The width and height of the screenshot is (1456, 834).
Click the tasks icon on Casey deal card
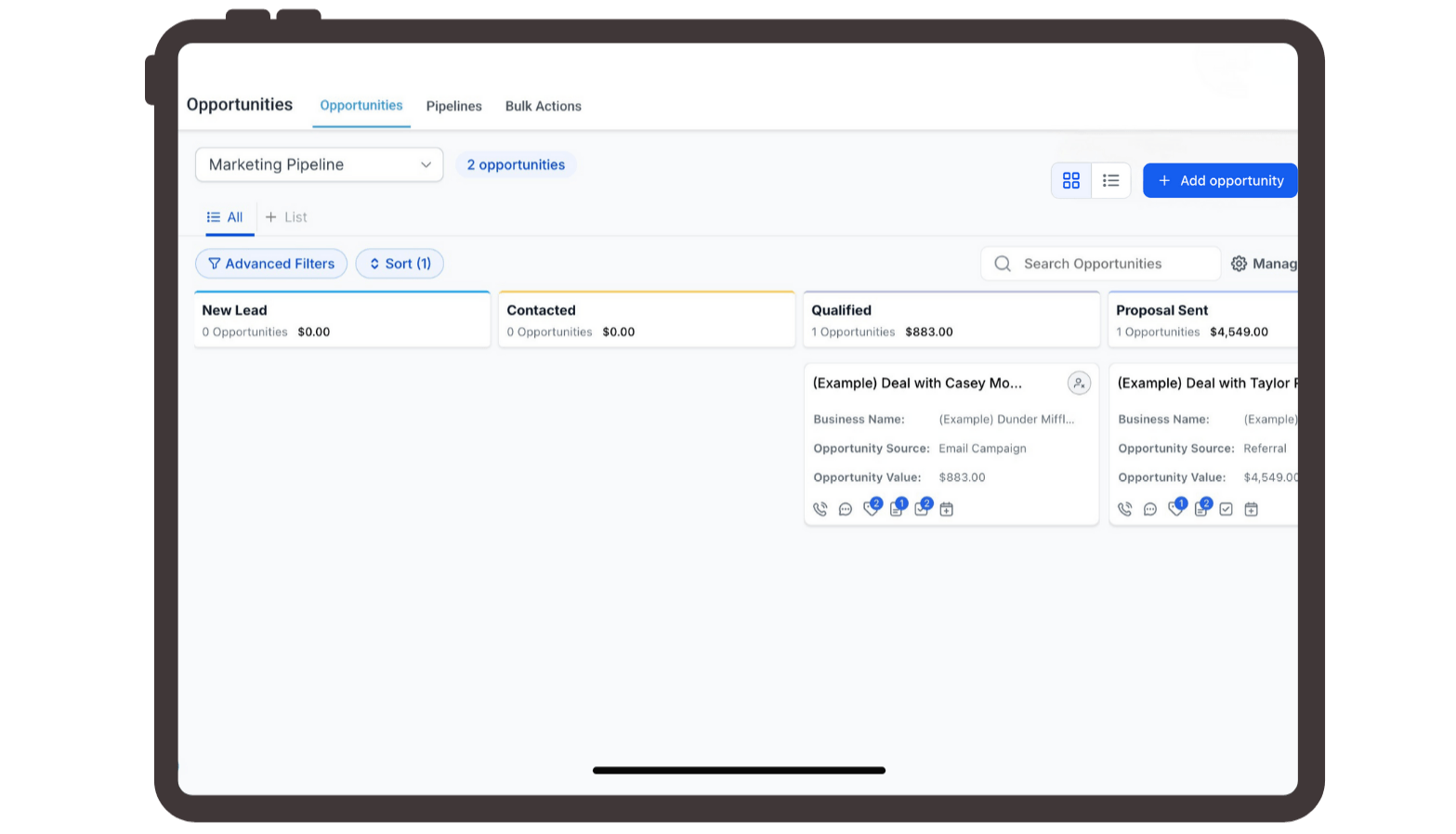click(x=921, y=509)
